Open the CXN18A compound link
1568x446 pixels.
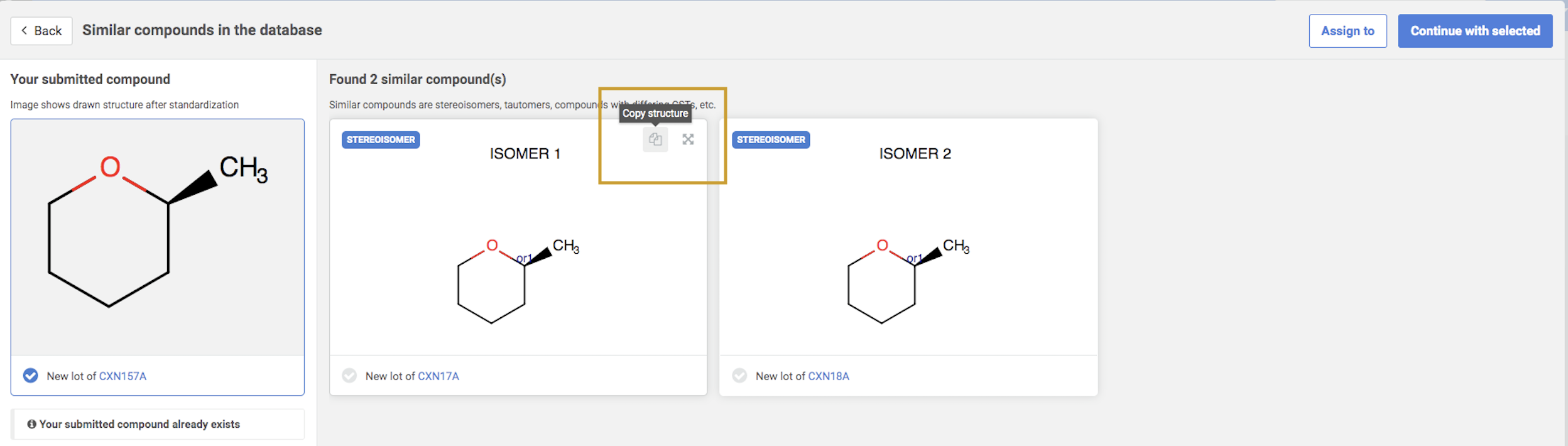(x=828, y=376)
